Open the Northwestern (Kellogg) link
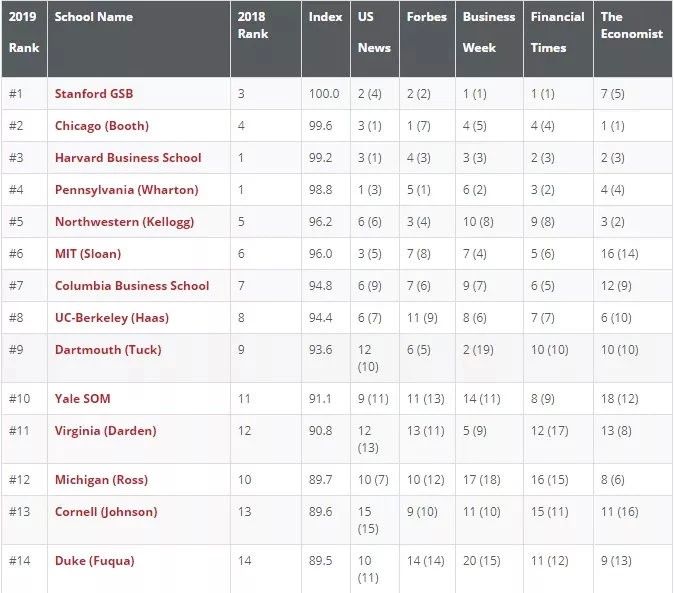 click(124, 221)
